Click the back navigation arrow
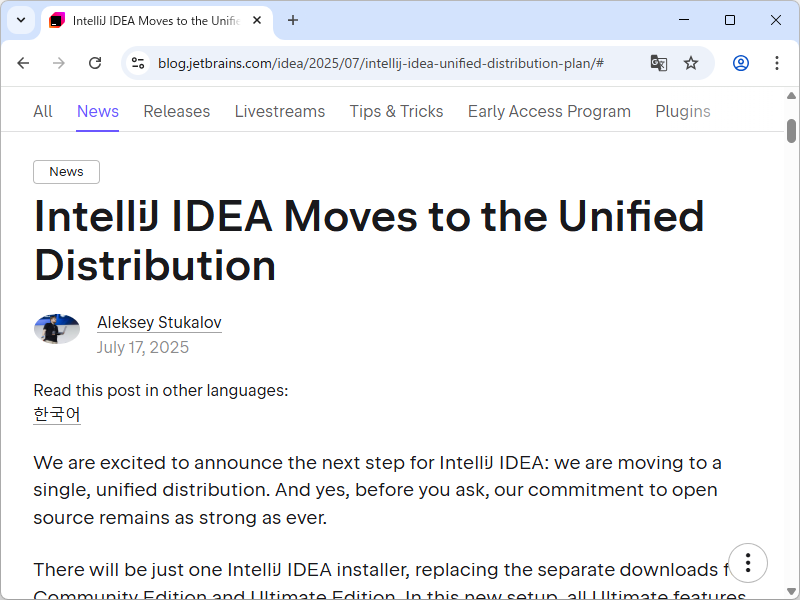 [23, 63]
